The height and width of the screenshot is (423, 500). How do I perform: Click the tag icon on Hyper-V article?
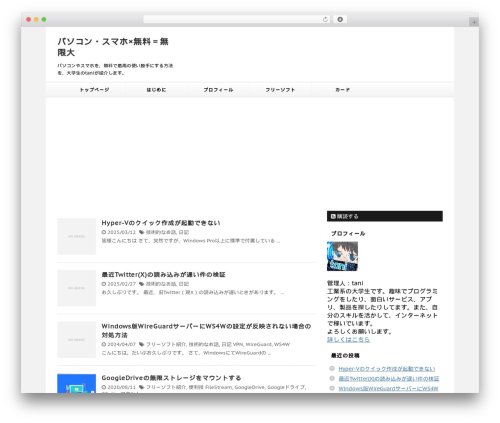pos(142,232)
